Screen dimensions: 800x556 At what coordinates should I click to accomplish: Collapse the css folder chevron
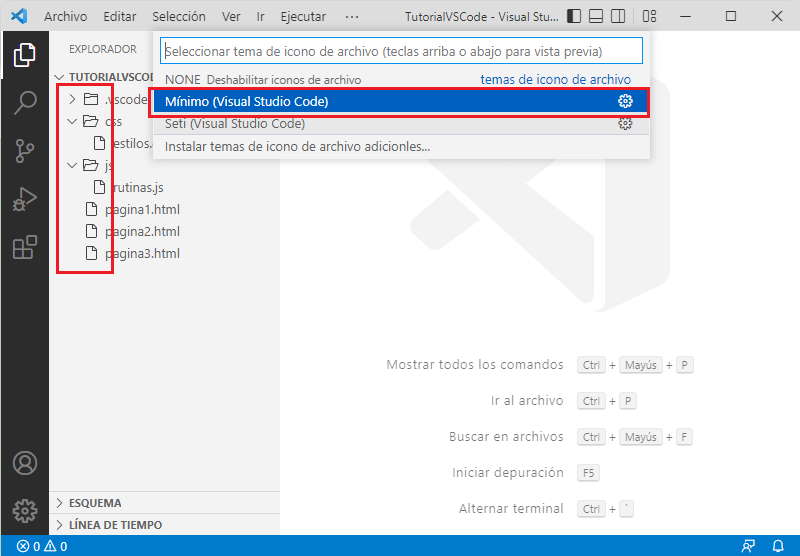coord(72,121)
